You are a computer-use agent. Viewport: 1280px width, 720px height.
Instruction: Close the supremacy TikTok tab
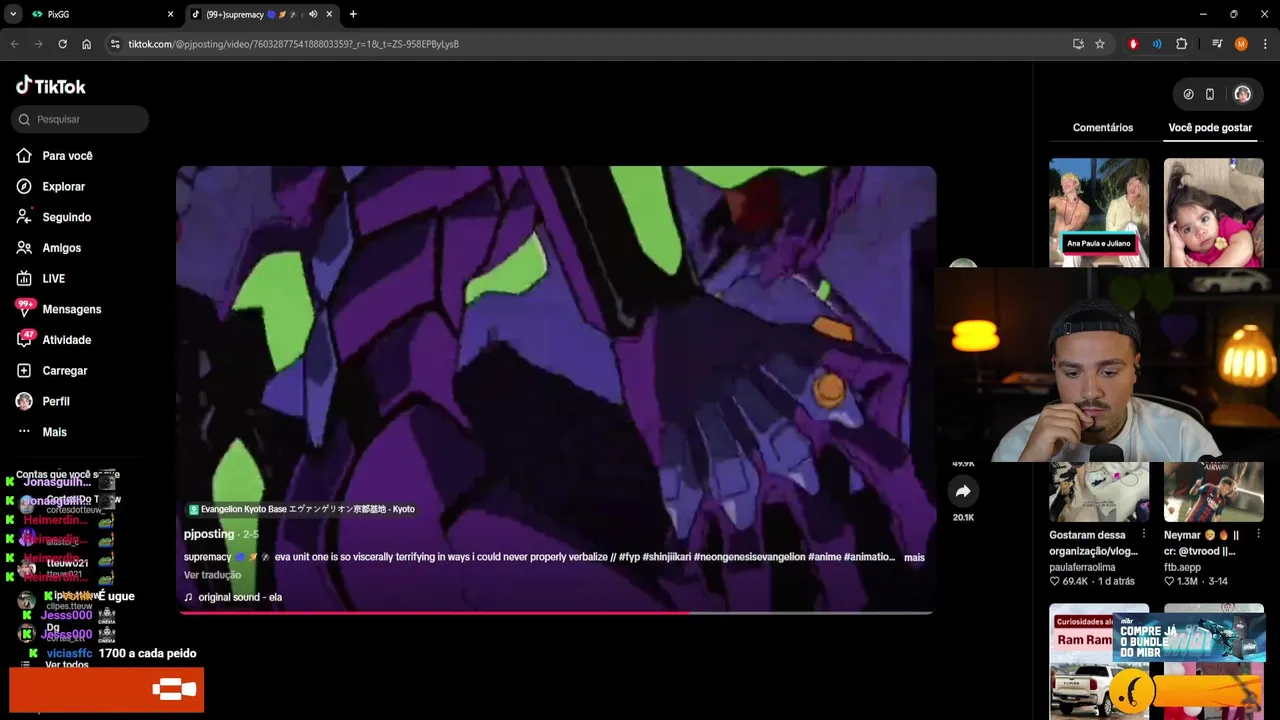[x=329, y=14]
